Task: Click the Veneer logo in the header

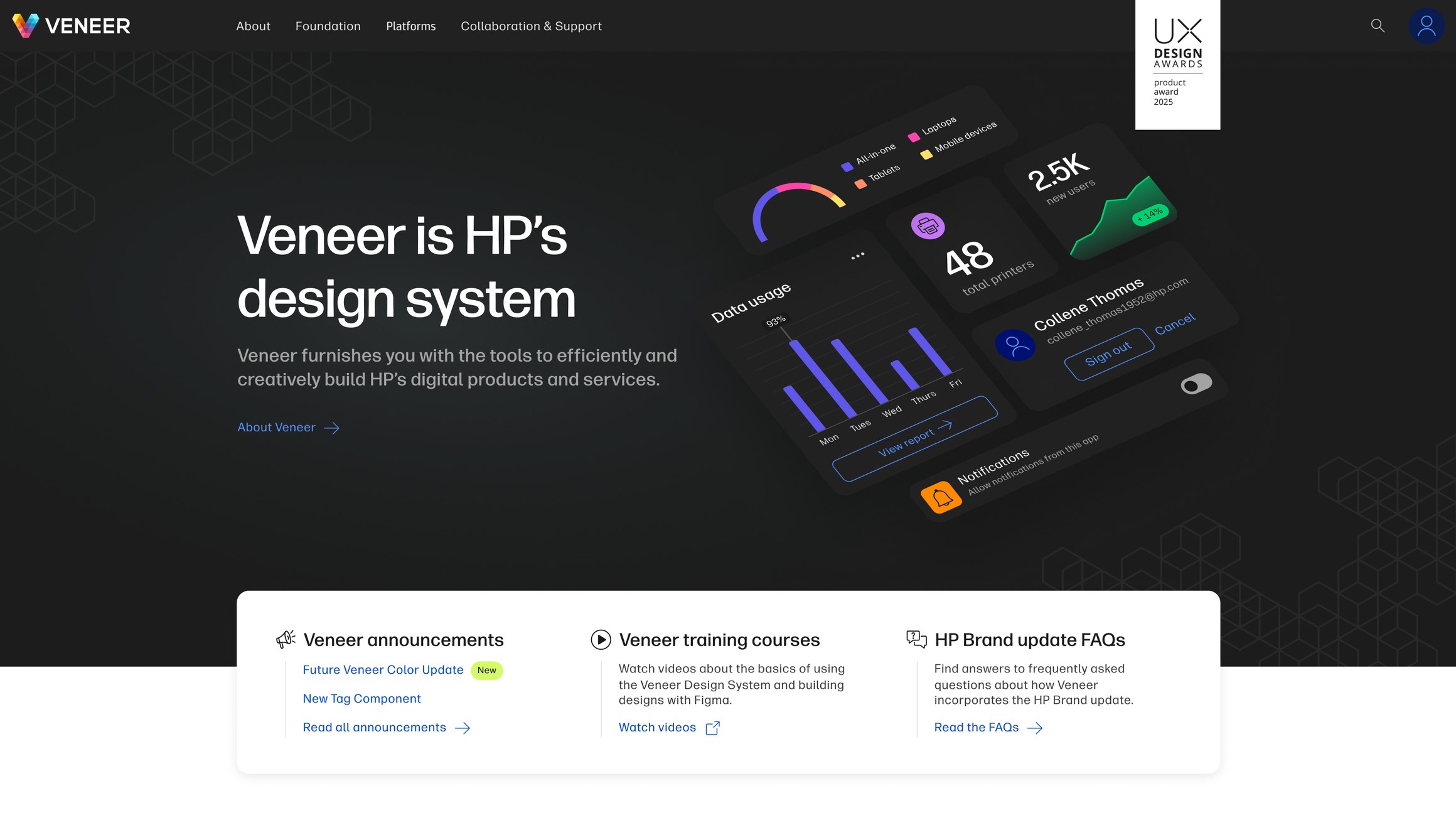Action: coord(71,26)
